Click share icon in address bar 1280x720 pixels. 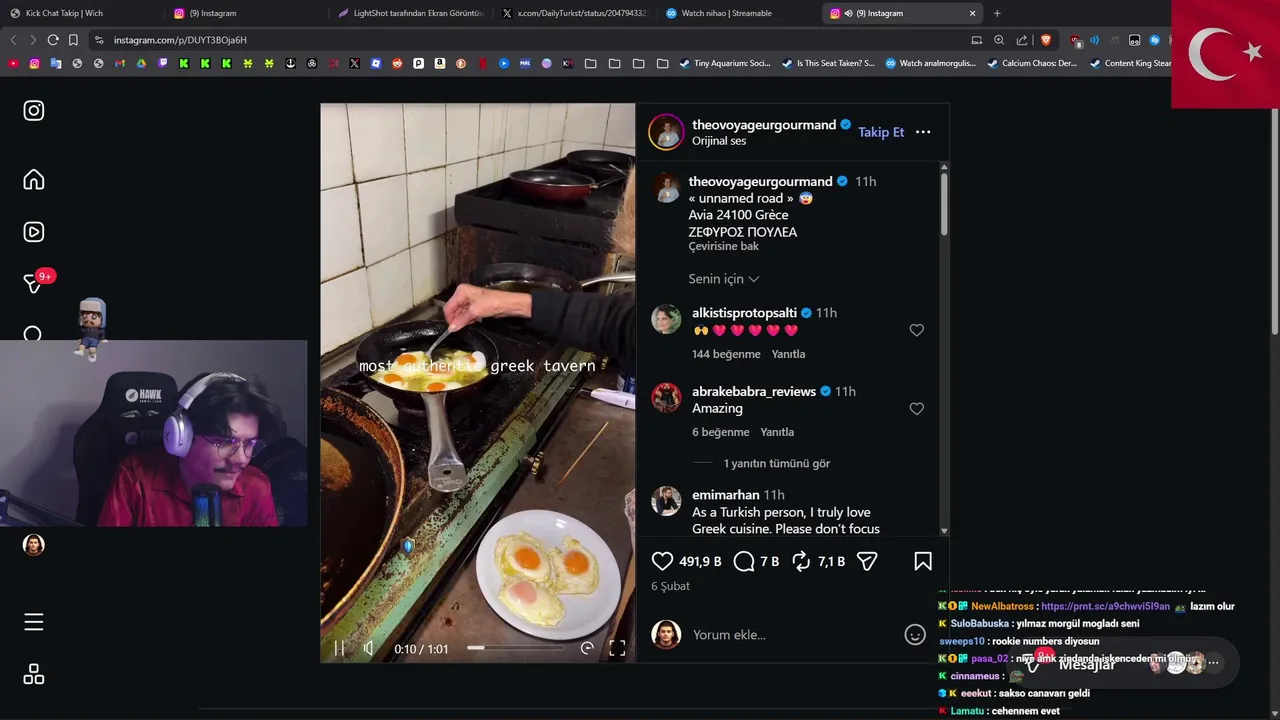pyautogui.click(x=1022, y=40)
